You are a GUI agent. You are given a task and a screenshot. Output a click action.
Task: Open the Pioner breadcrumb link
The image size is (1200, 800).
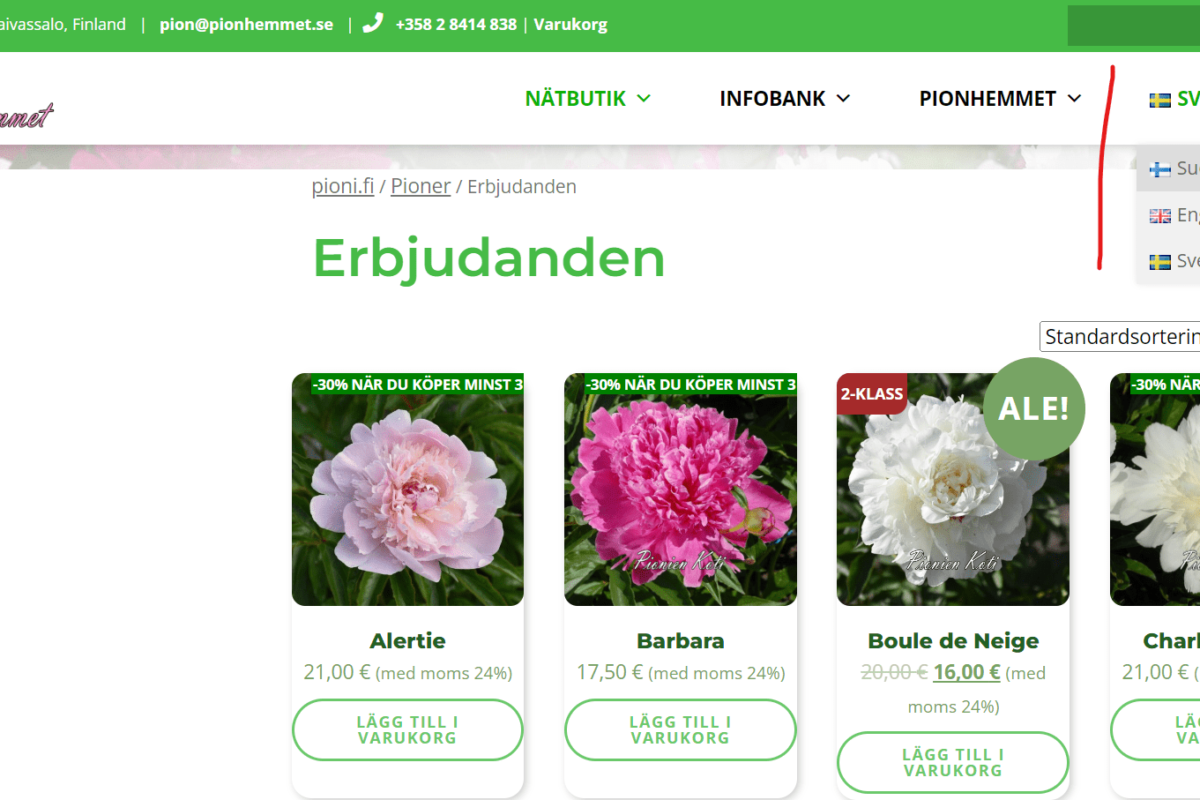(x=420, y=186)
